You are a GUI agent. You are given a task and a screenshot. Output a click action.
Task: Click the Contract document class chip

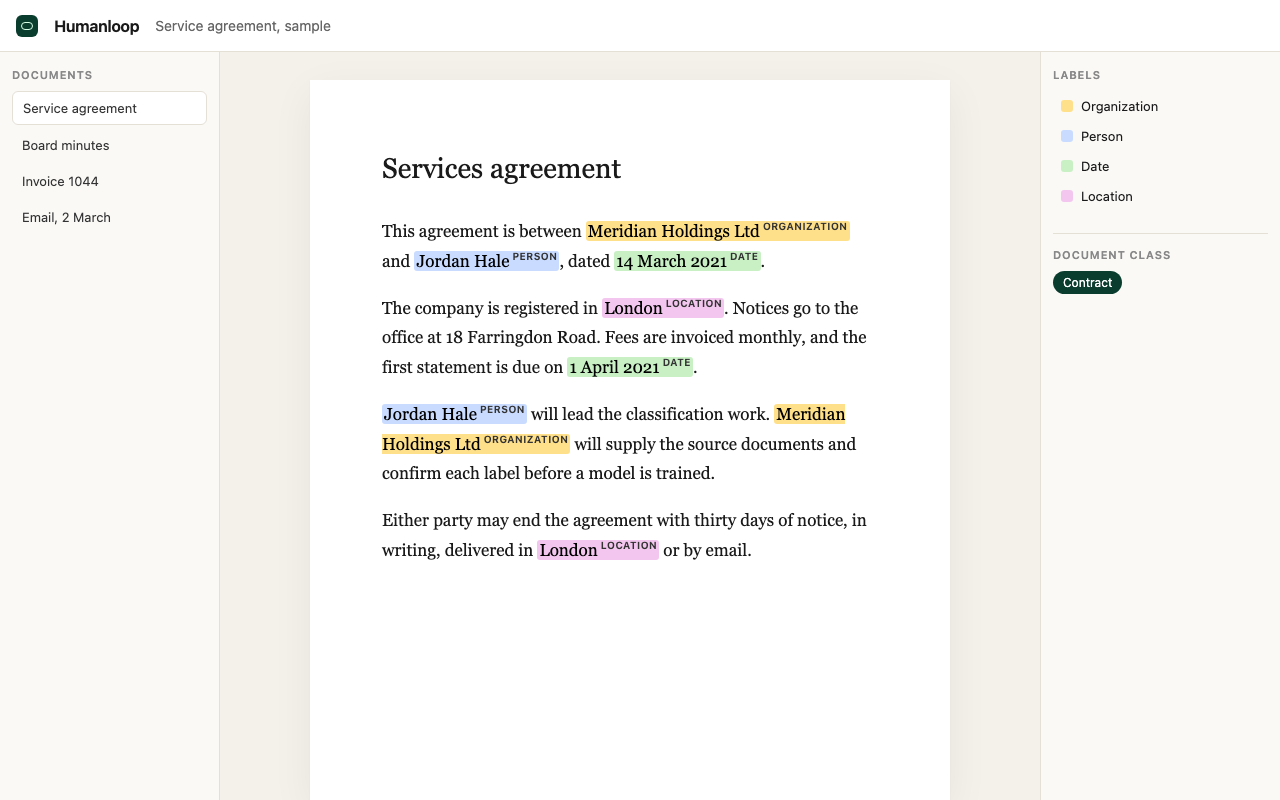[x=1087, y=283]
